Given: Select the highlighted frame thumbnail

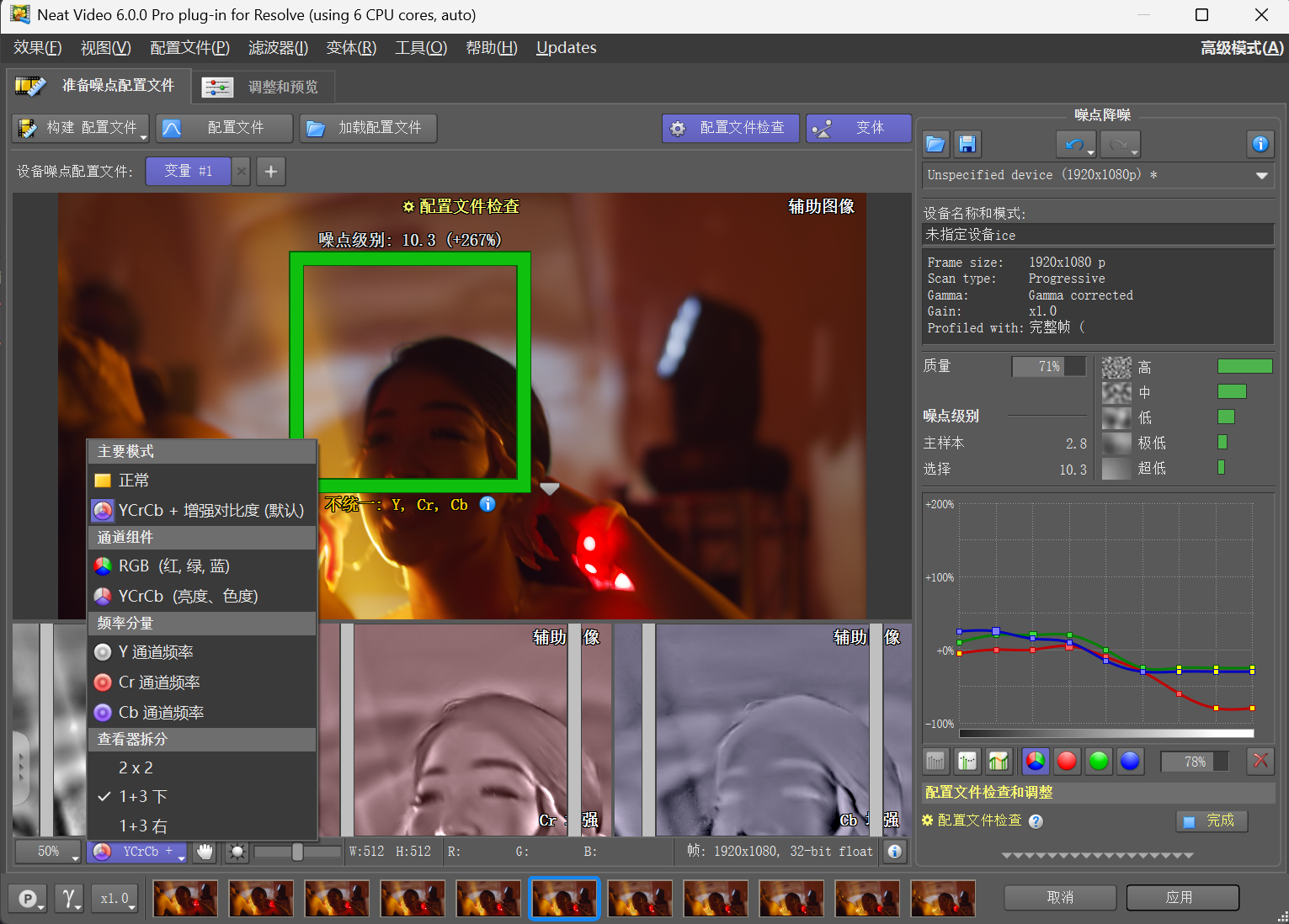Looking at the screenshot, I should point(564,898).
